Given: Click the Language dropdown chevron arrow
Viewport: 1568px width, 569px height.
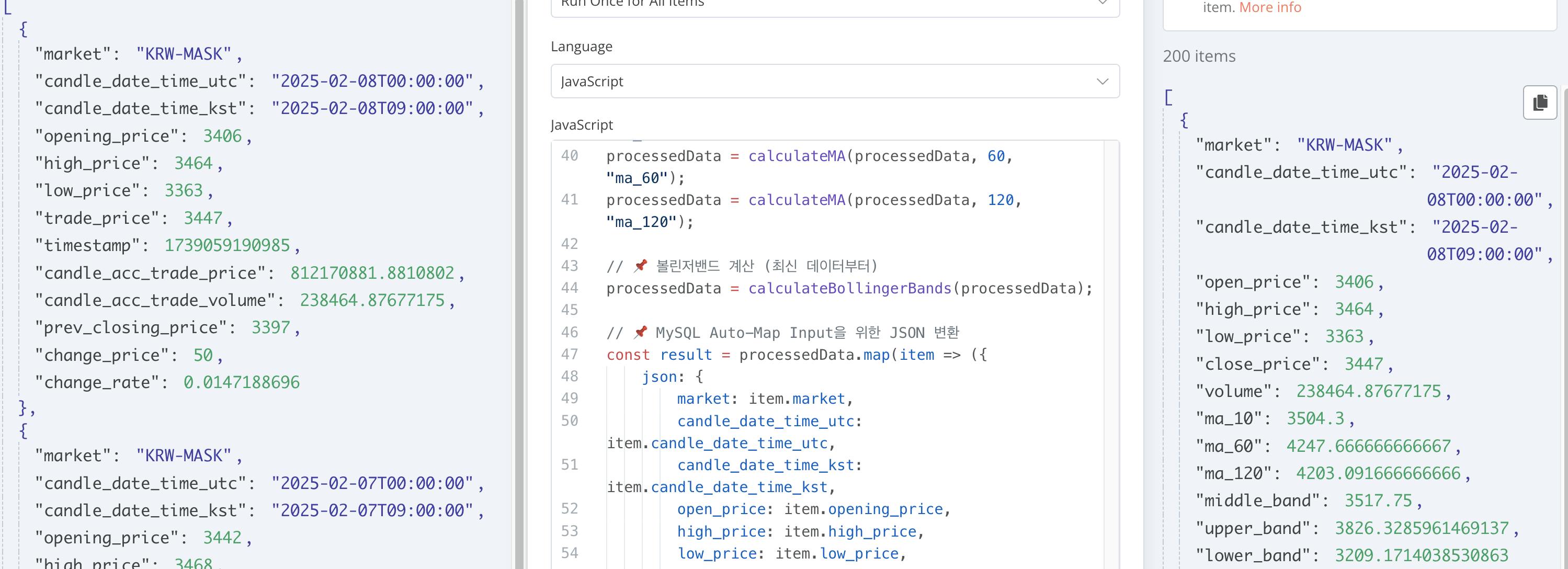Looking at the screenshot, I should 1102,81.
